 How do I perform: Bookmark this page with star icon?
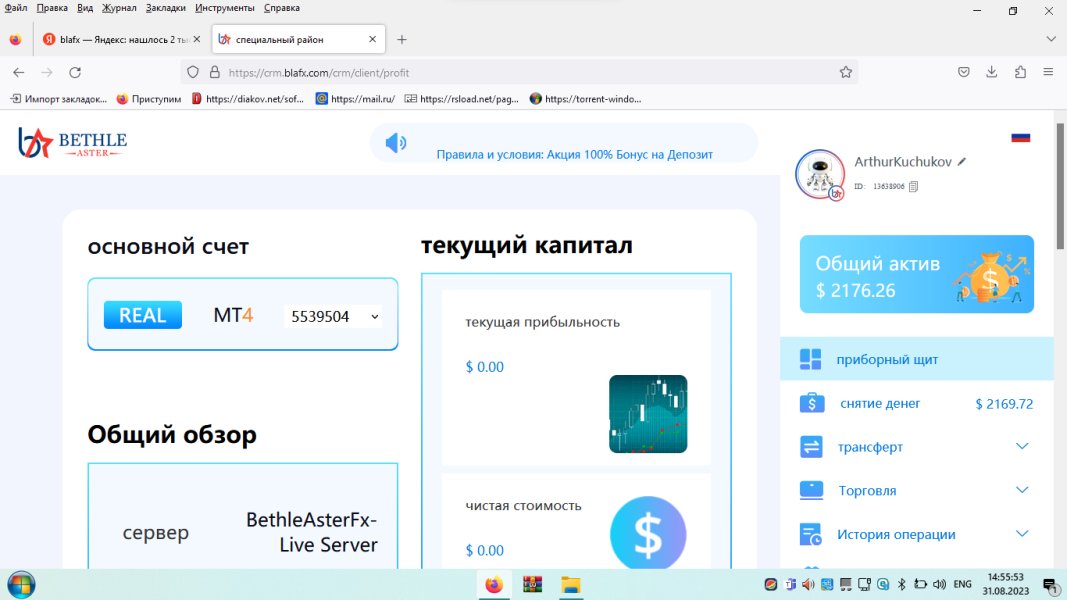click(845, 72)
